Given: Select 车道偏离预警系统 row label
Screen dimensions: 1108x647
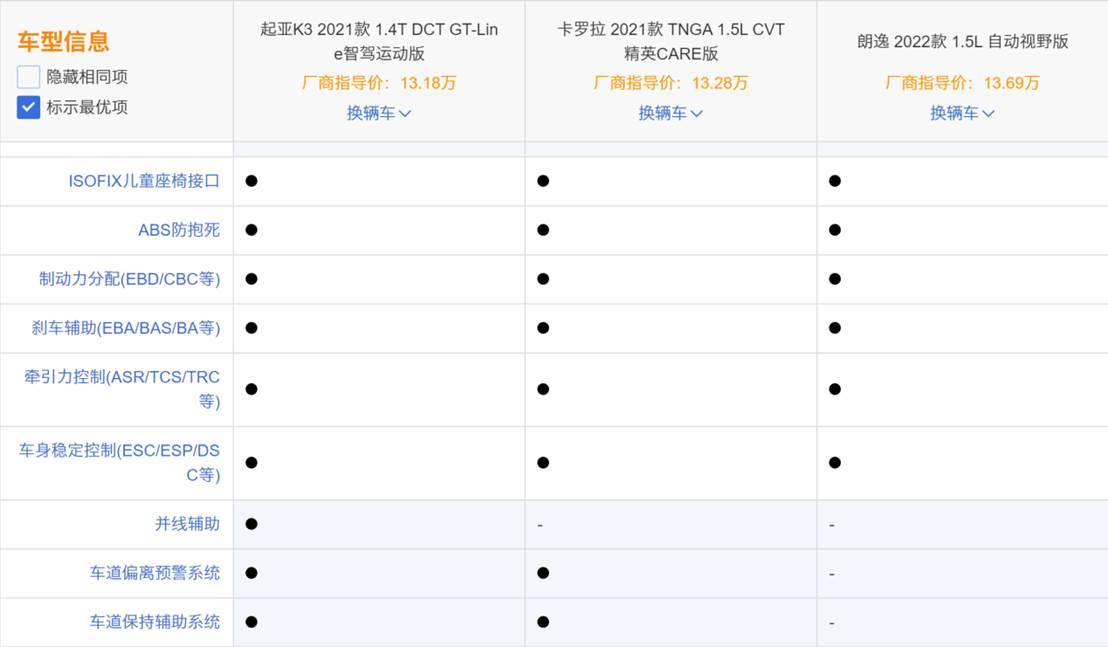Looking at the screenshot, I should tap(155, 573).
